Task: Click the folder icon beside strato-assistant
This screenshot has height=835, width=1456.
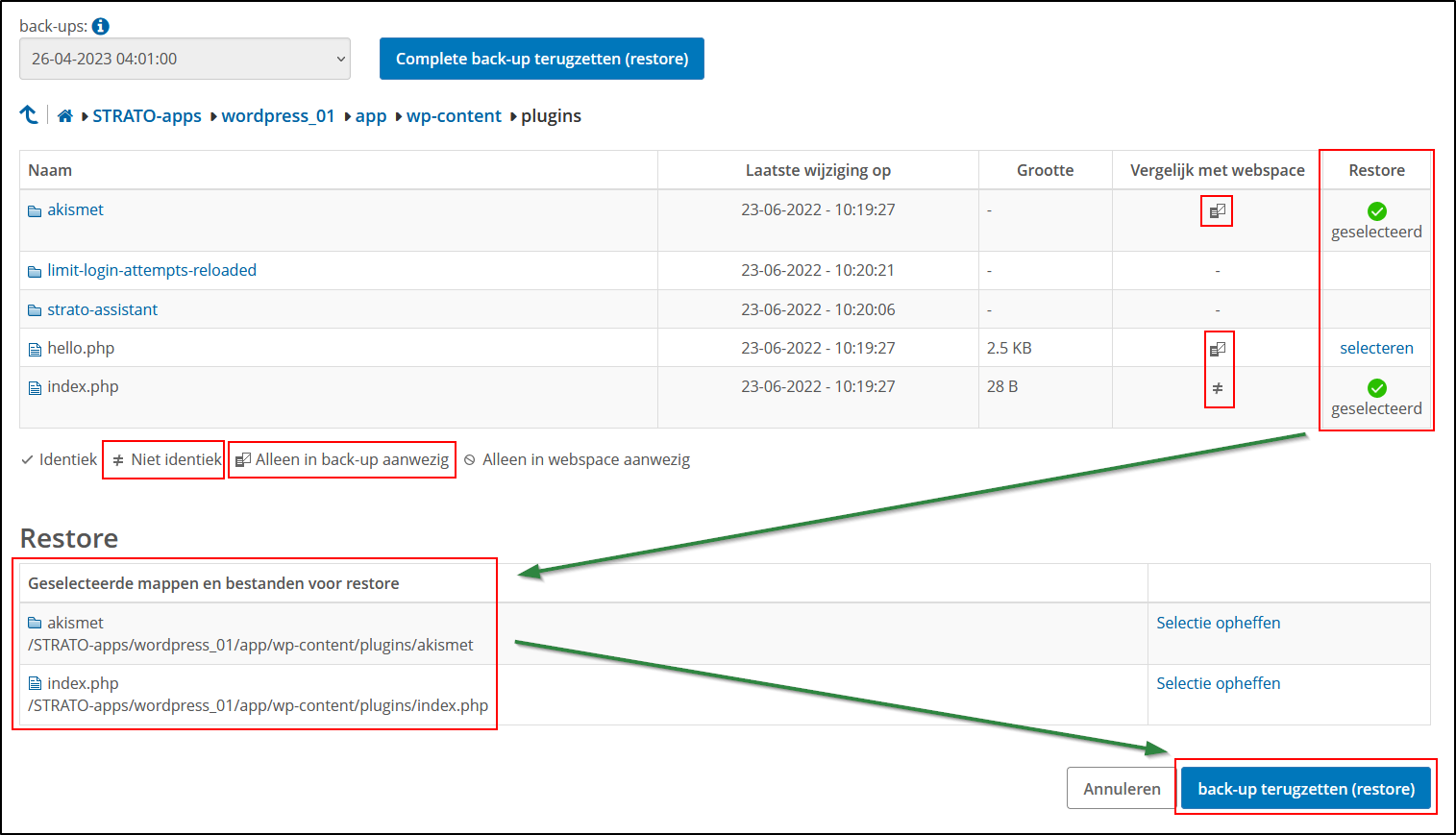Action: point(33,308)
